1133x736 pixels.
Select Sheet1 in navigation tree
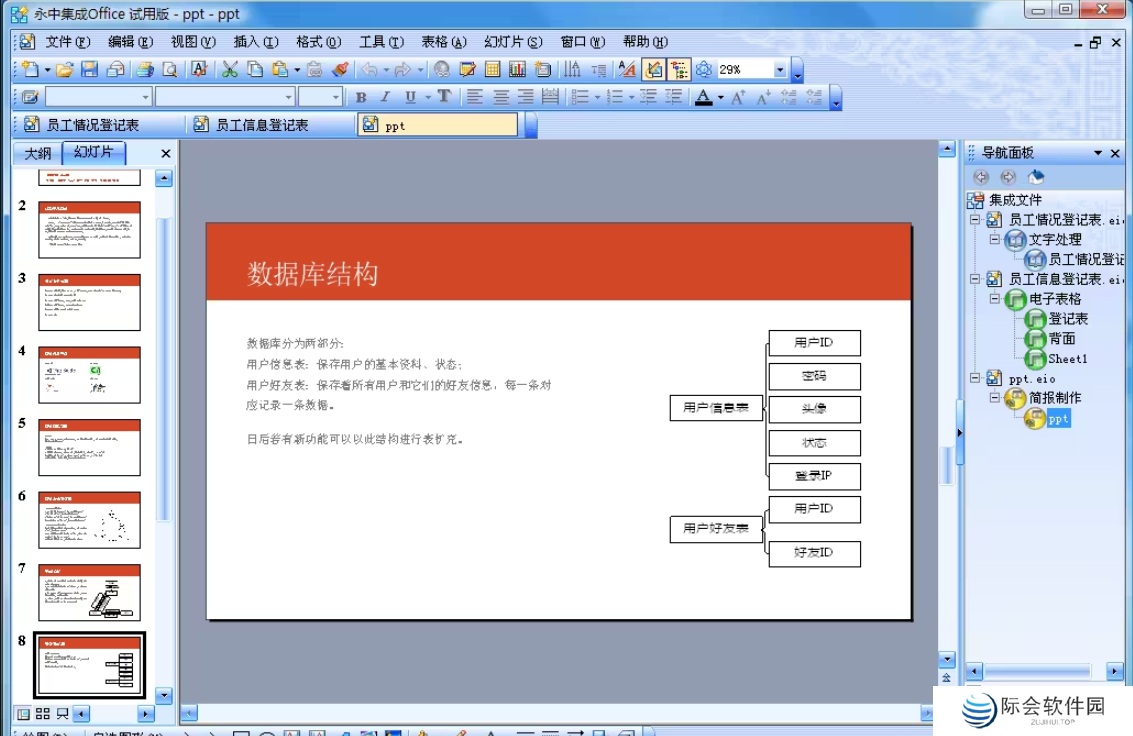[1067, 358]
